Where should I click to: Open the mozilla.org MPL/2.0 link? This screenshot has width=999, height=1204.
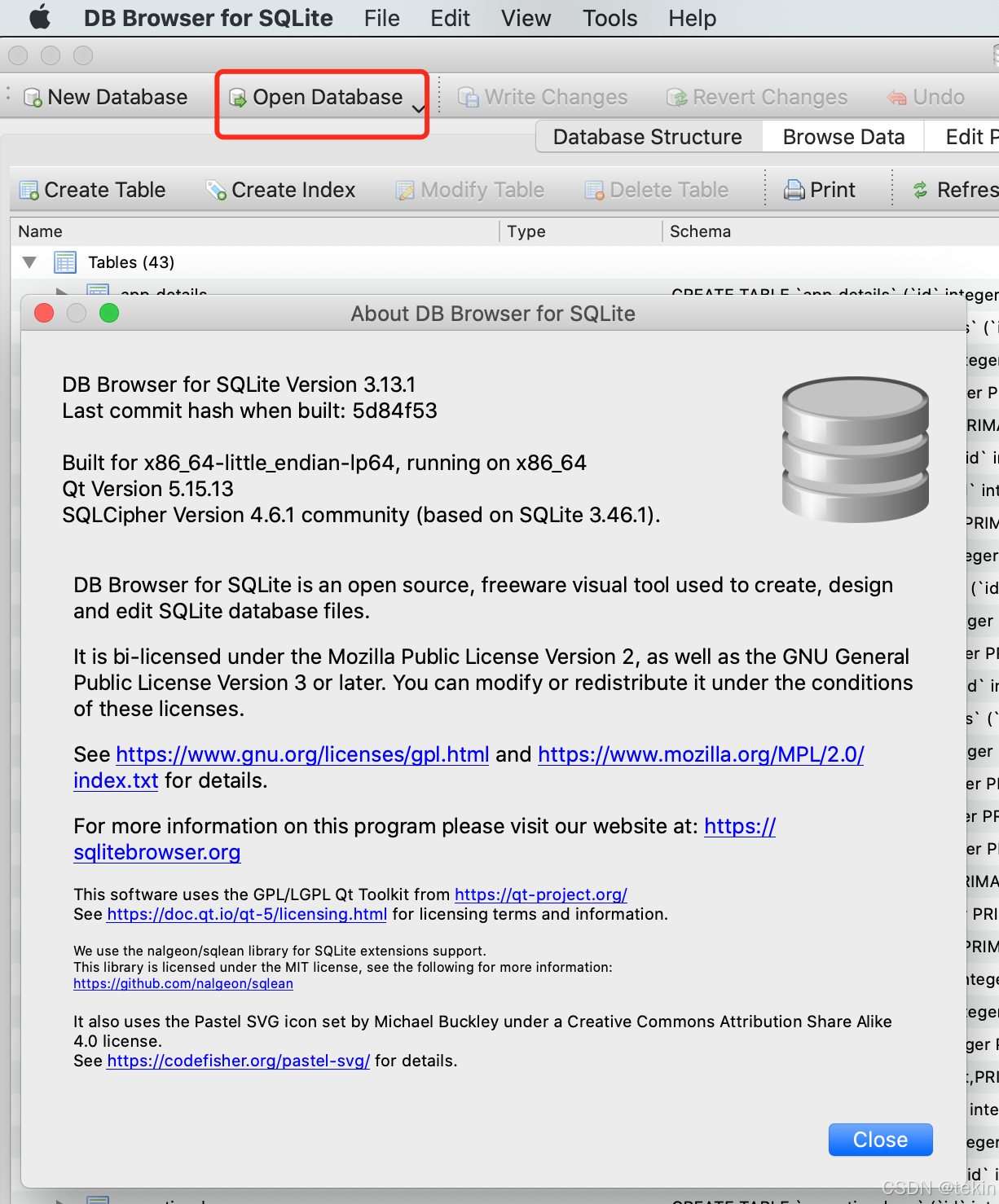(701, 754)
